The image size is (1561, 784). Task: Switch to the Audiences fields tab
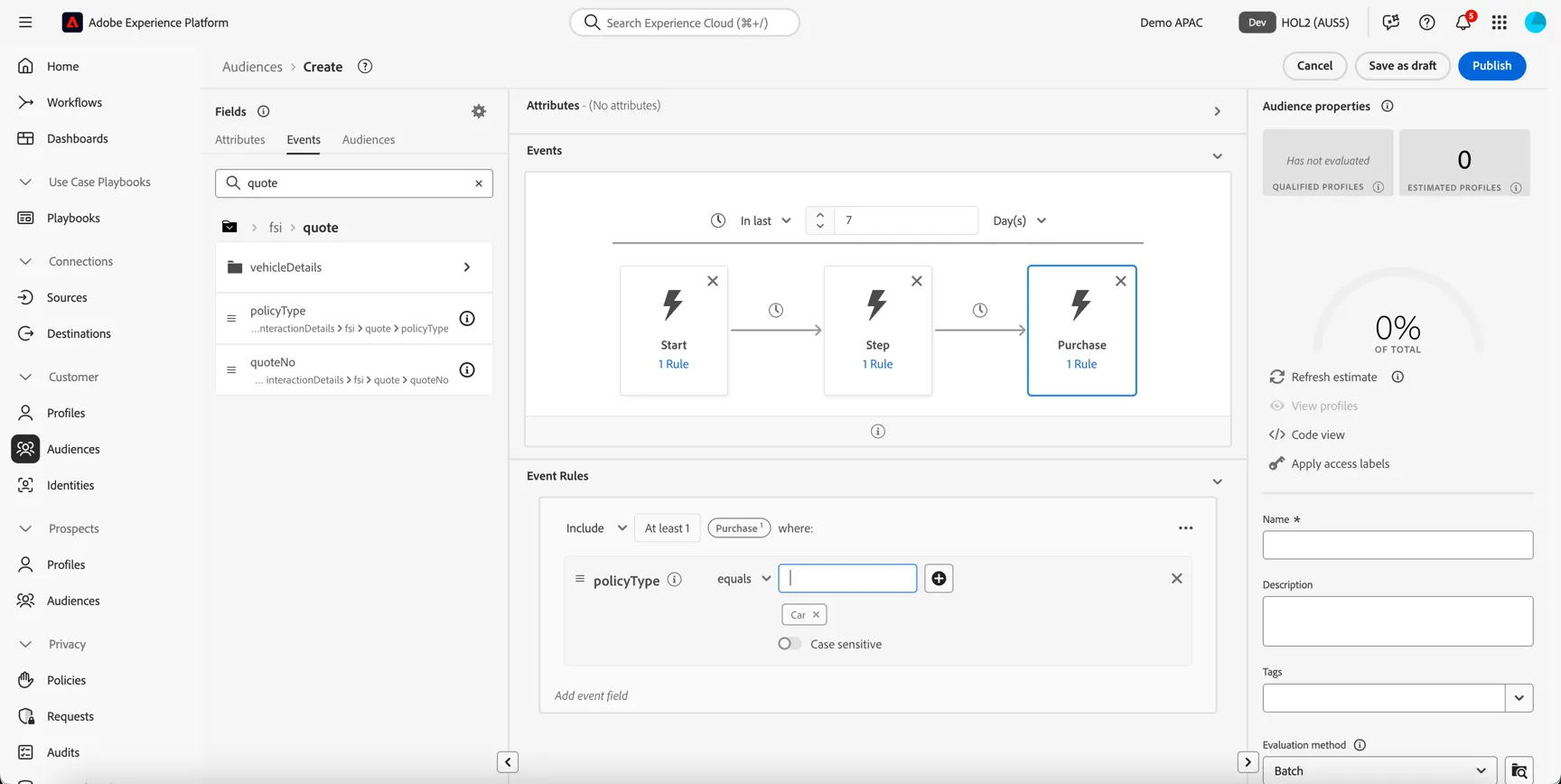[369, 140]
